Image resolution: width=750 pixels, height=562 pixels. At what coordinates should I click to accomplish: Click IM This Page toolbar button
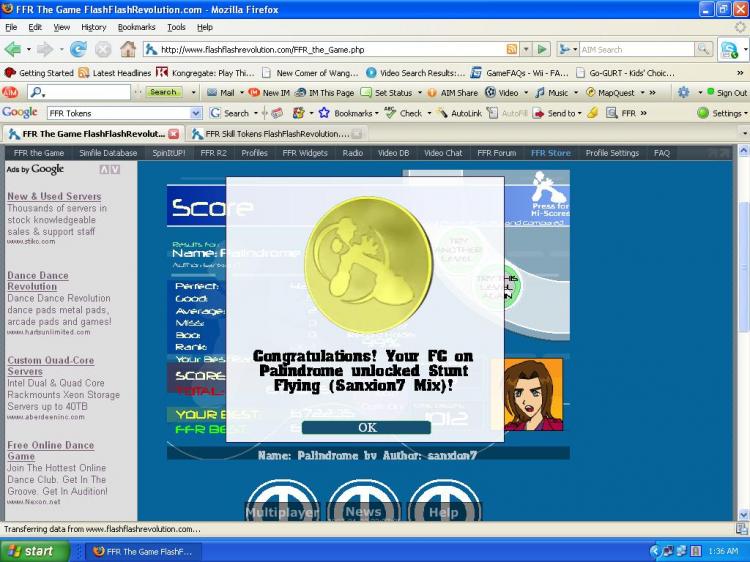pos(325,92)
